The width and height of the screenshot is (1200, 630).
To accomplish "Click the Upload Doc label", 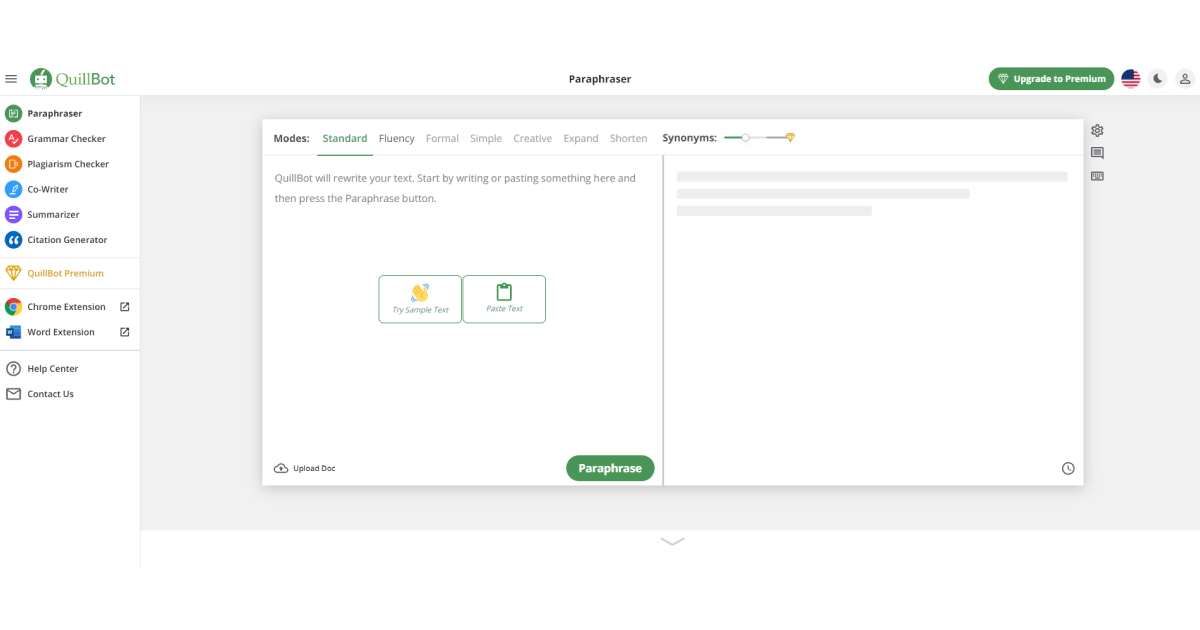I will coord(314,468).
